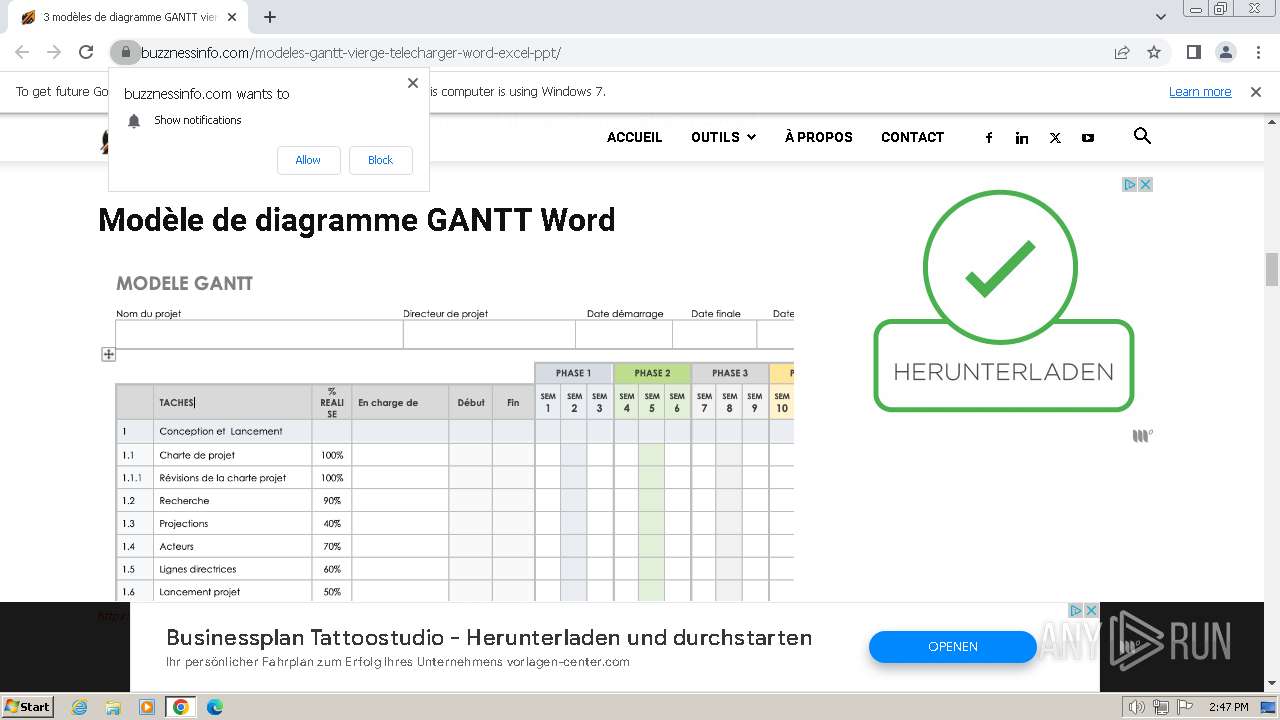The width and height of the screenshot is (1280, 720).
Task: Open the Windows Start menu
Action: click(28, 706)
